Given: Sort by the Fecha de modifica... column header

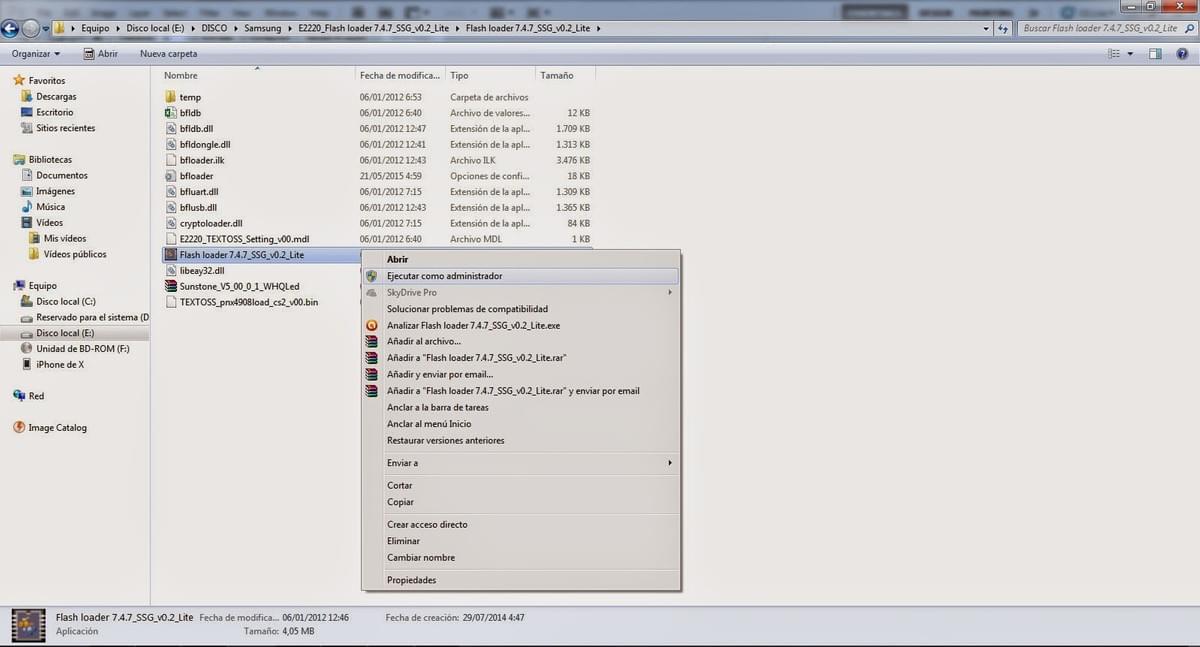Looking at the screenshot, I should pyautogui.click(x=400, y=75).
